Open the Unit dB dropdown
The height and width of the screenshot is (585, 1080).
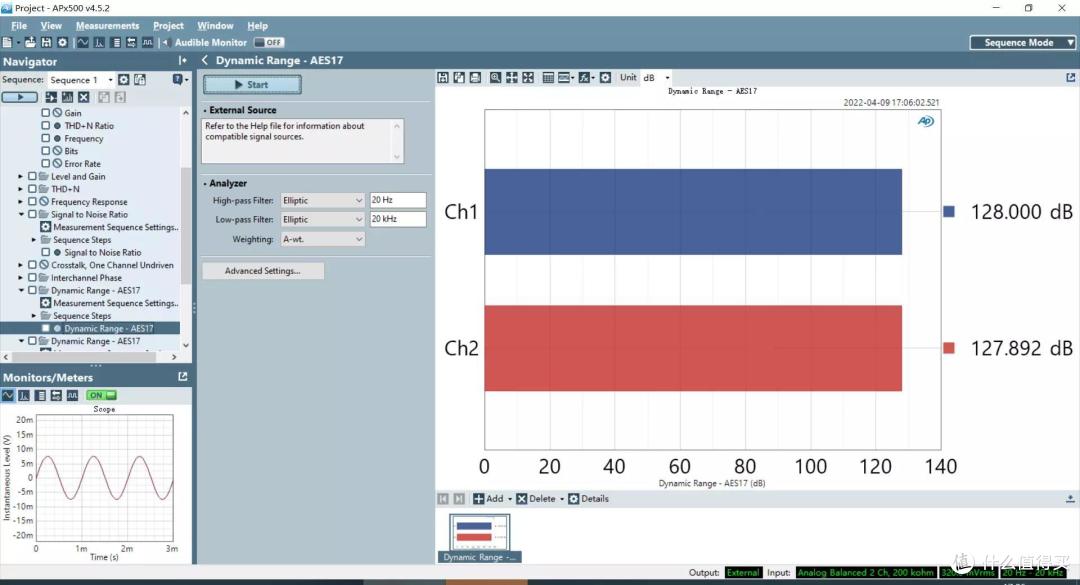pyautogui.click(x=667, y=78)
